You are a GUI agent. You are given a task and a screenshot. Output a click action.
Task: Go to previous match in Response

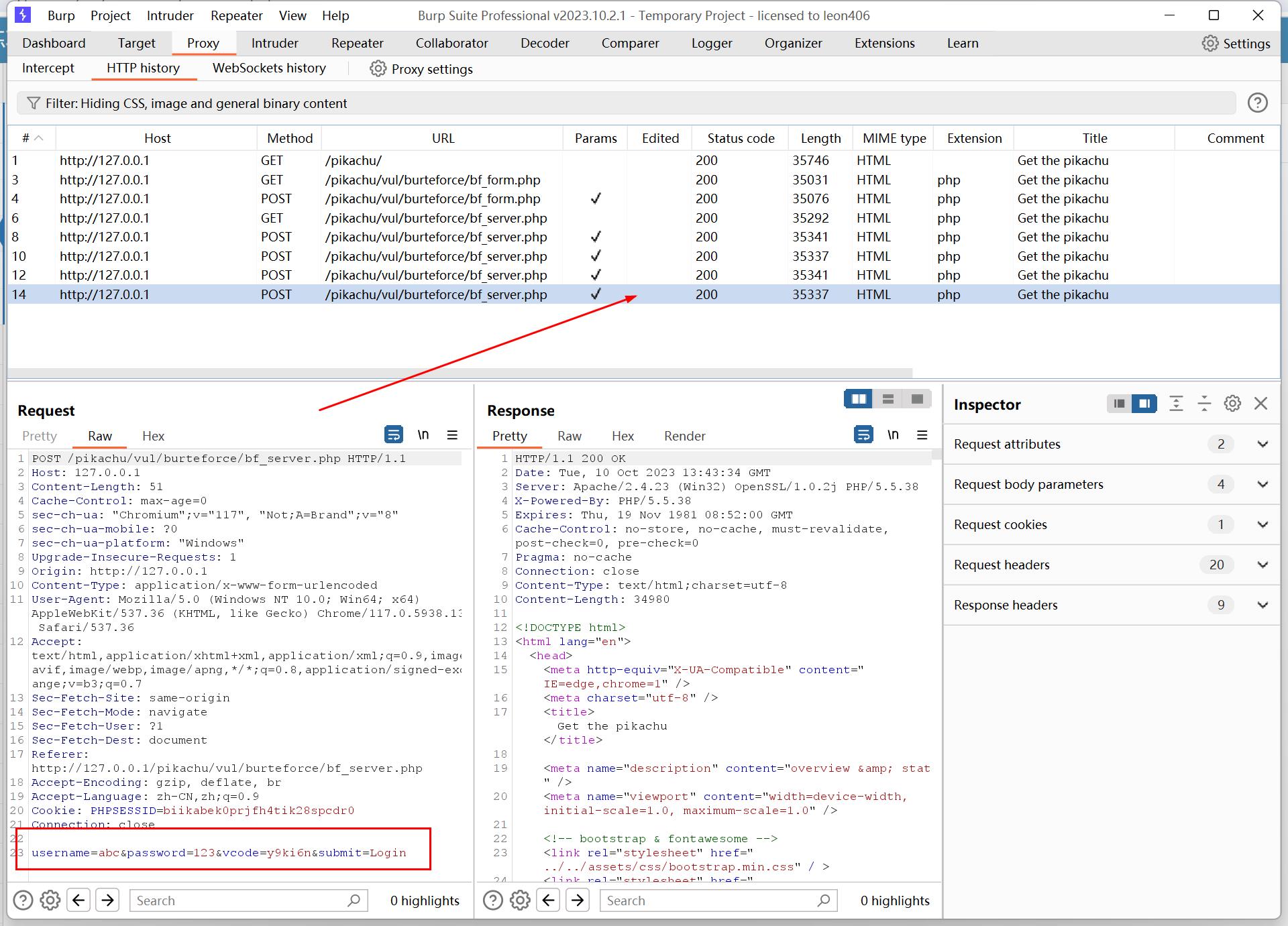coord(549,900)
